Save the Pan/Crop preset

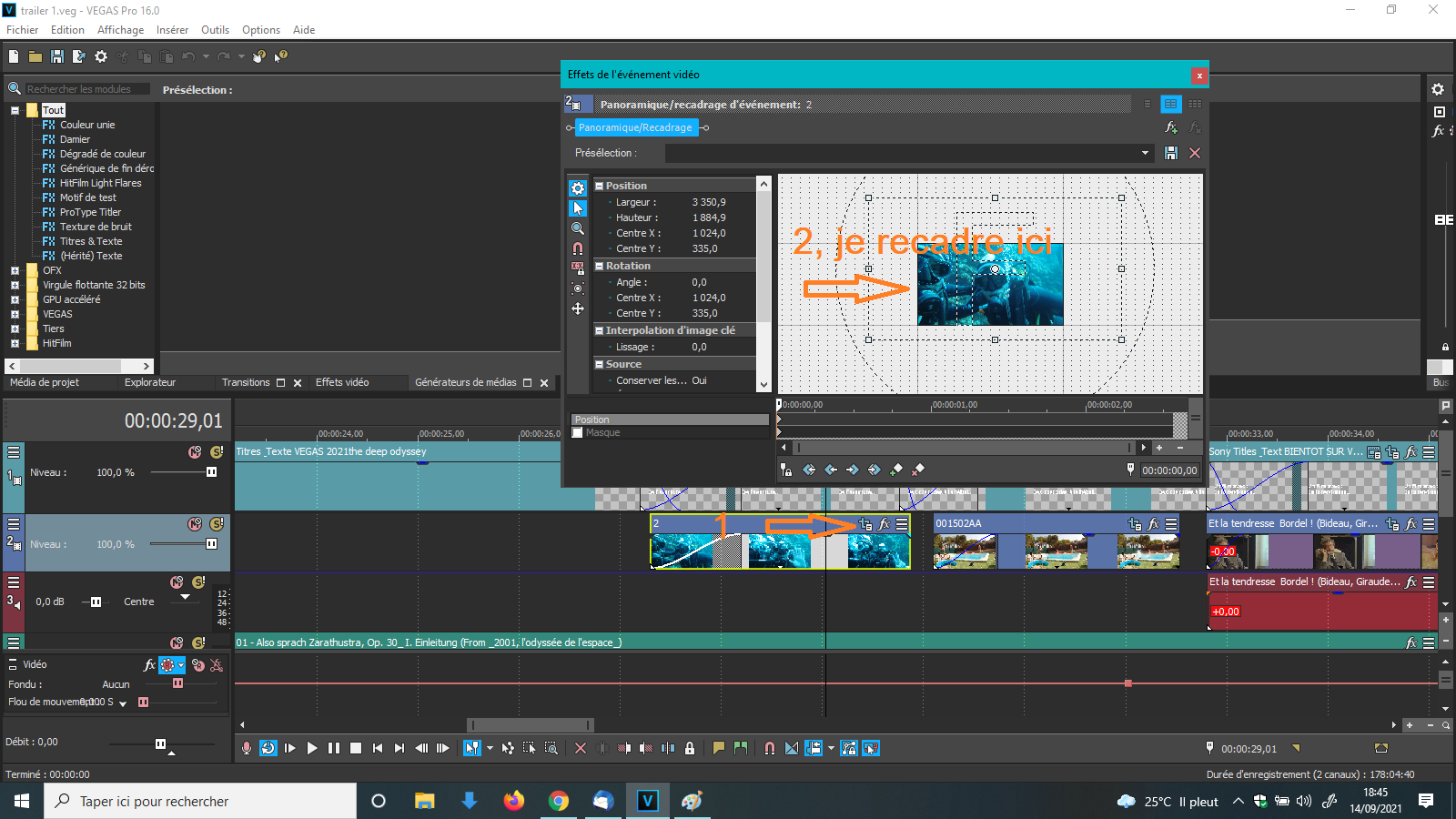point(1171,154)
